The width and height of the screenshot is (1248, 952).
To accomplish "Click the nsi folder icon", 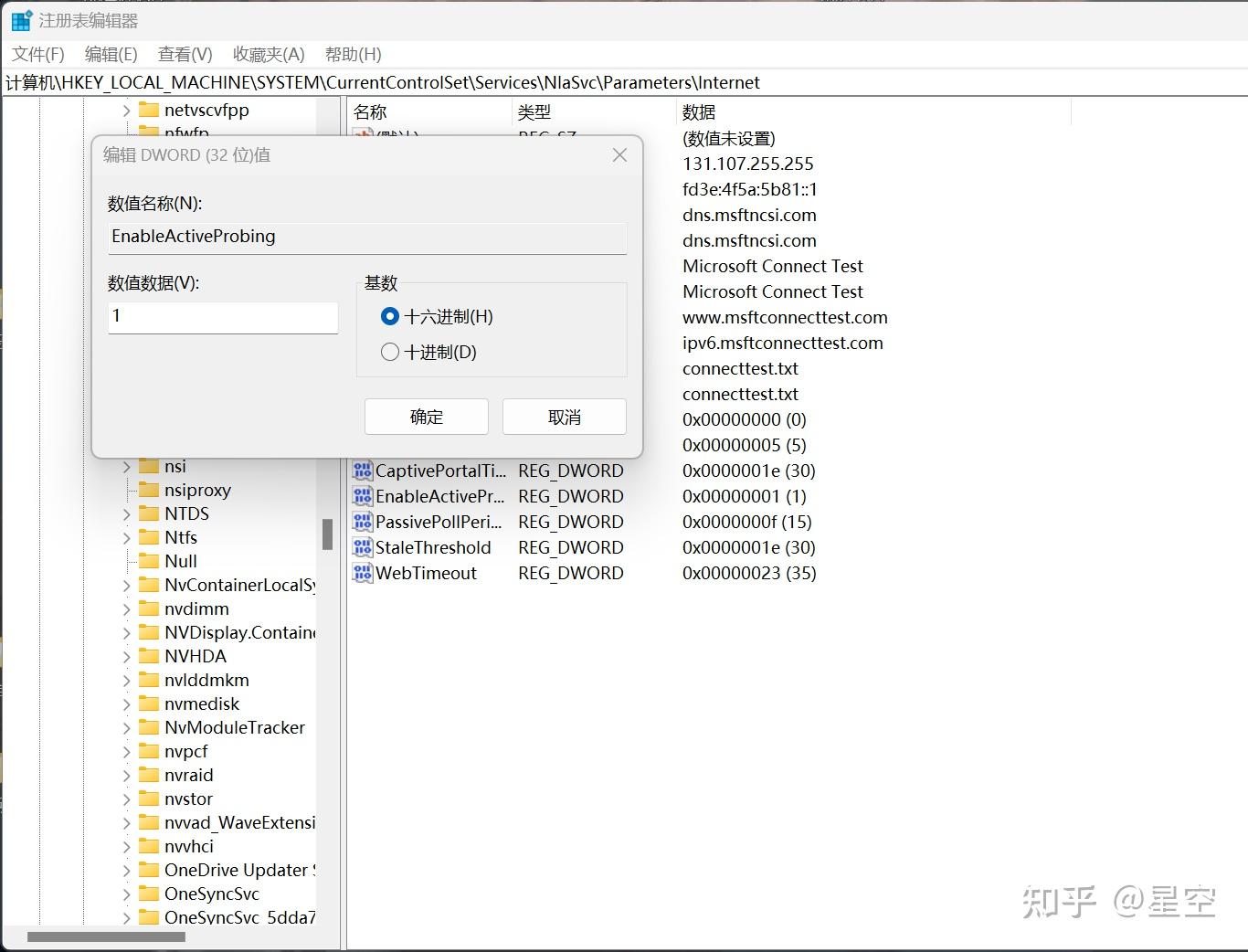I will pyautogui.click(x=149, y=466).
